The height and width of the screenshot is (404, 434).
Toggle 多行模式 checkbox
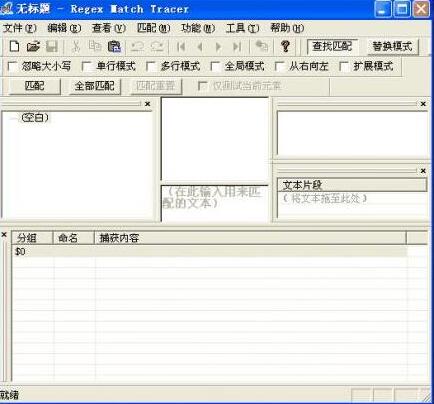coord(151,66)
